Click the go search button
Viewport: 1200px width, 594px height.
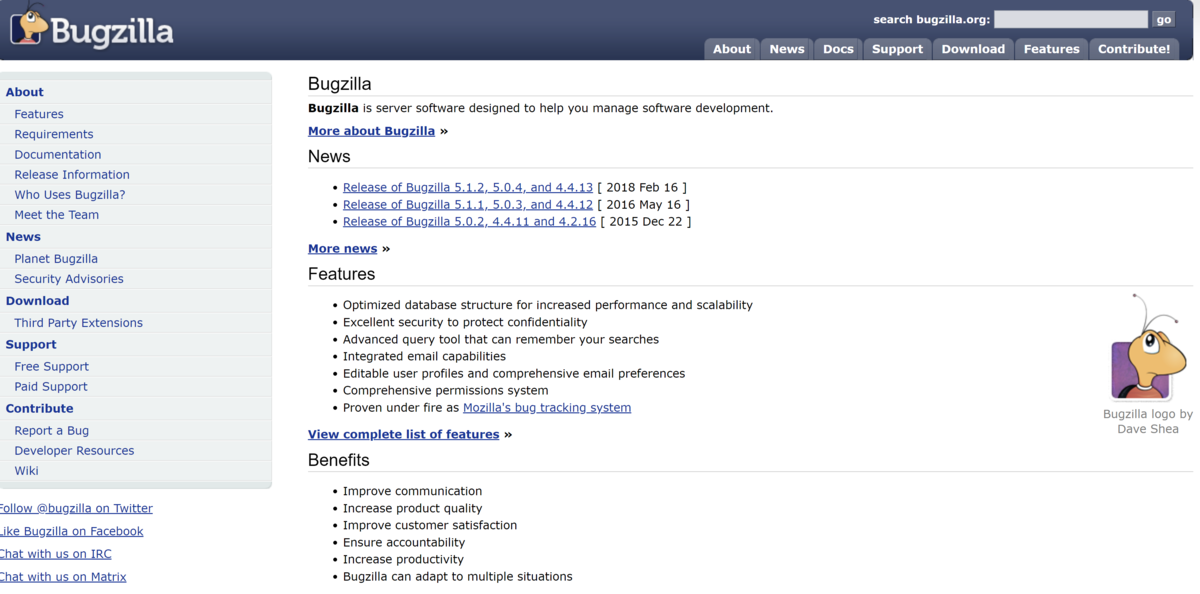pos(1163,19)
